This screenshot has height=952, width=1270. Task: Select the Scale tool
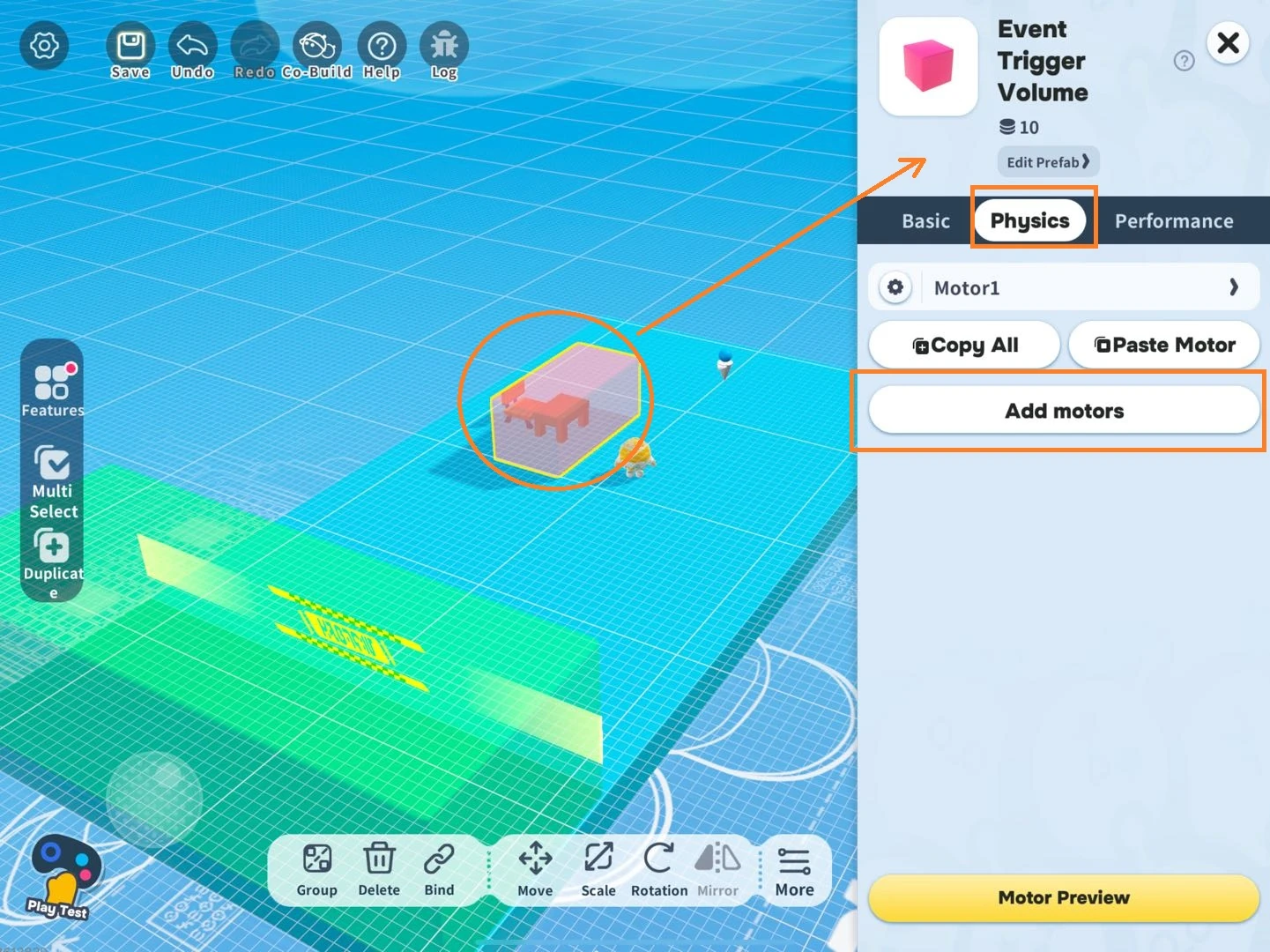(598, 870)
